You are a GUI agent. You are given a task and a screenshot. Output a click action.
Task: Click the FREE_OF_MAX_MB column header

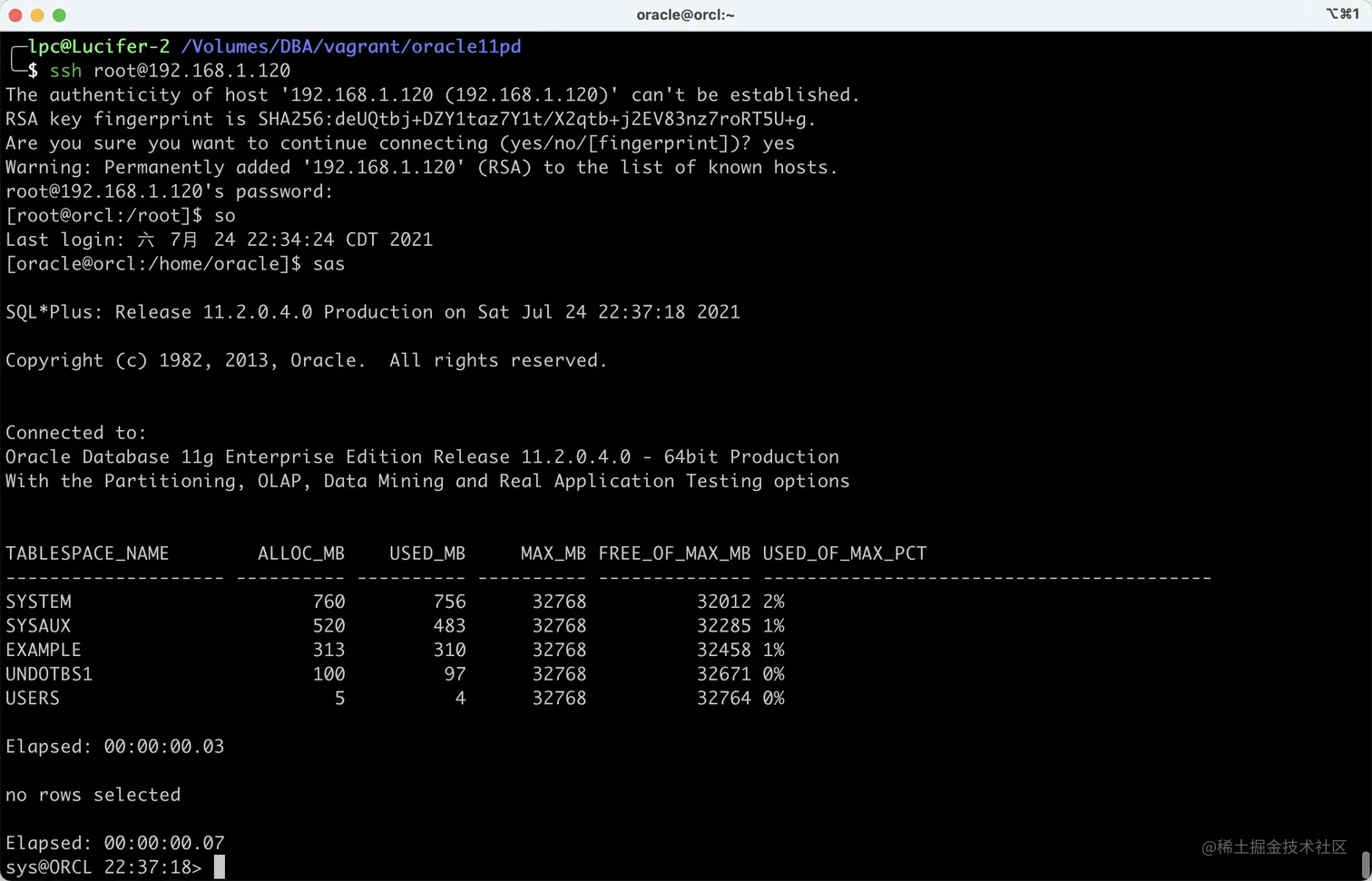(674, 553)
